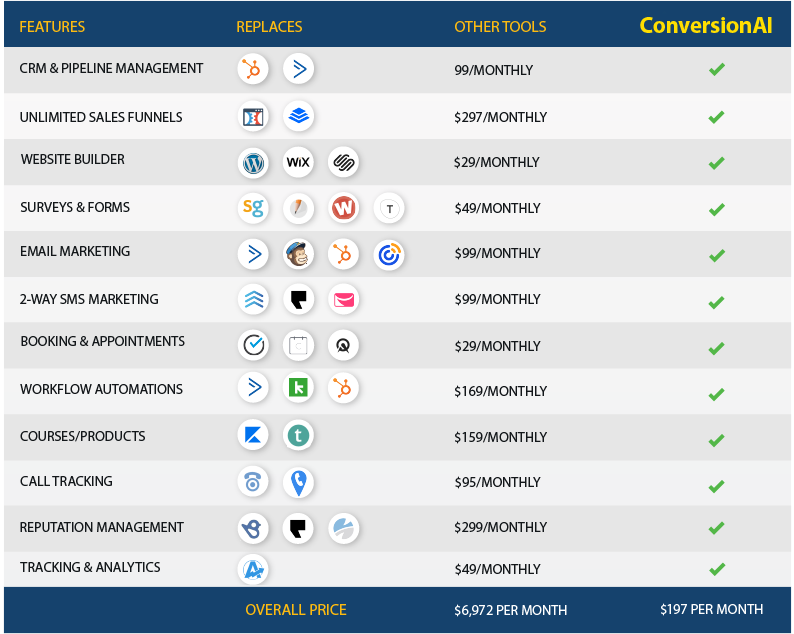Click the green checkmark for Email Marketing
Screen dimensions: 794x634
coord(716,255)
